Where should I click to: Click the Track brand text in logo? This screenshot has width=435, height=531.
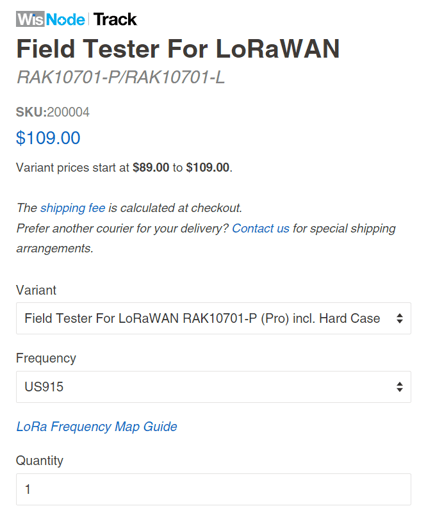[115, 19]
